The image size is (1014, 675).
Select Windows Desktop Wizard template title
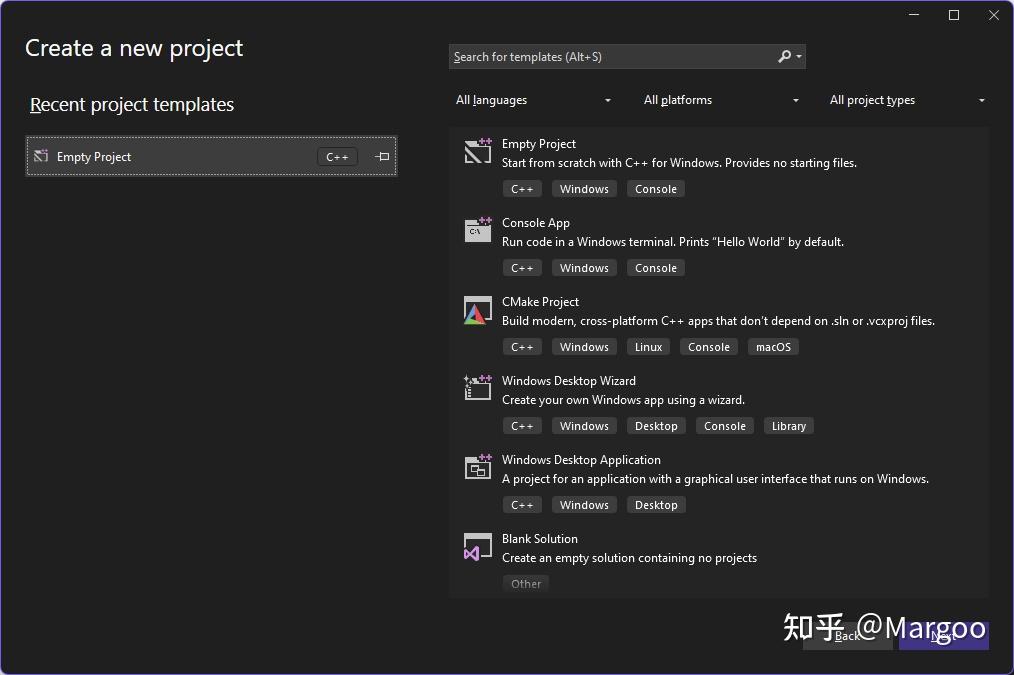pos(568,381)
